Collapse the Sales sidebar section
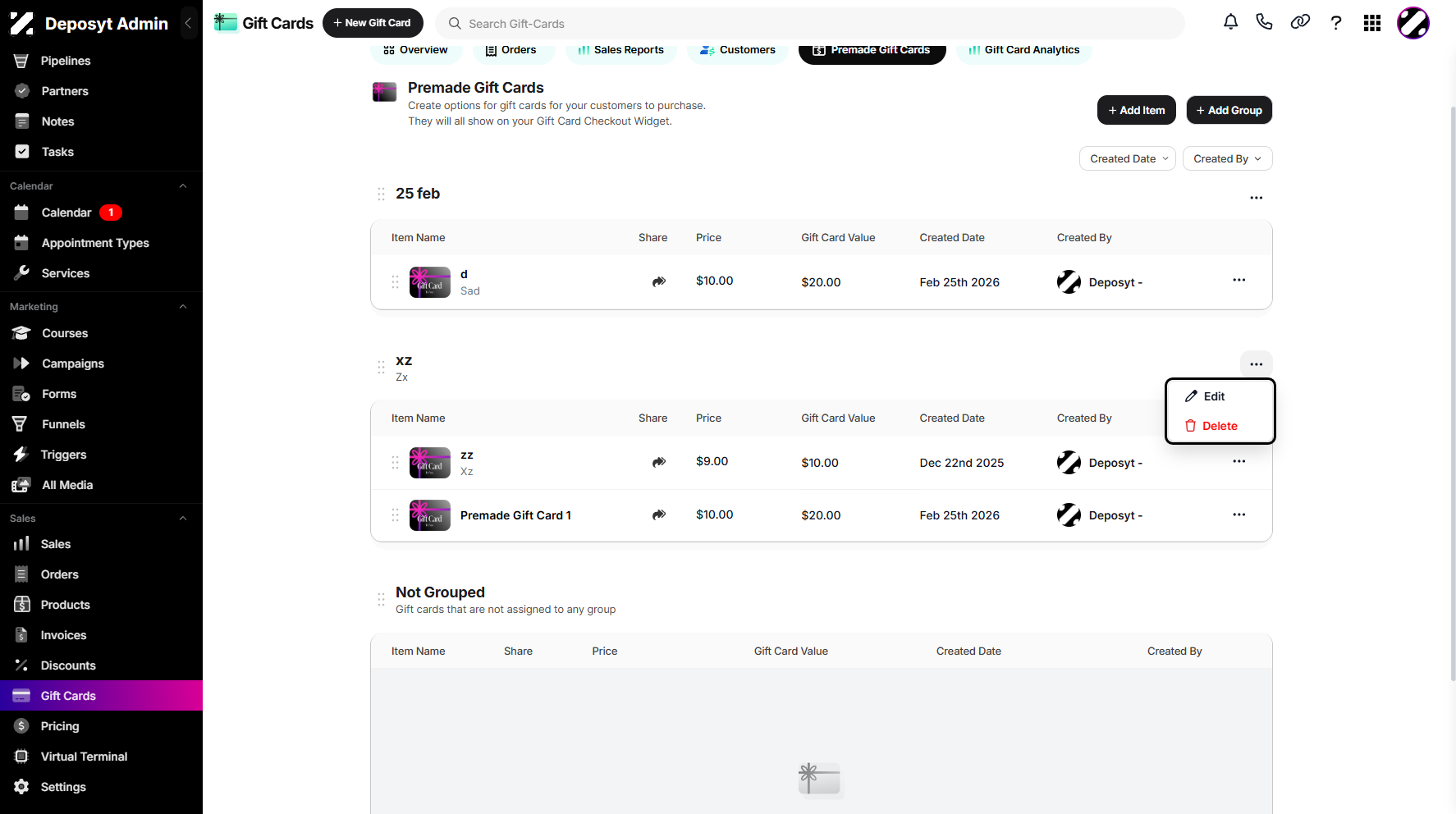Image resolution: width=1456 pixels, height=814 pixels. coord(183,519)
